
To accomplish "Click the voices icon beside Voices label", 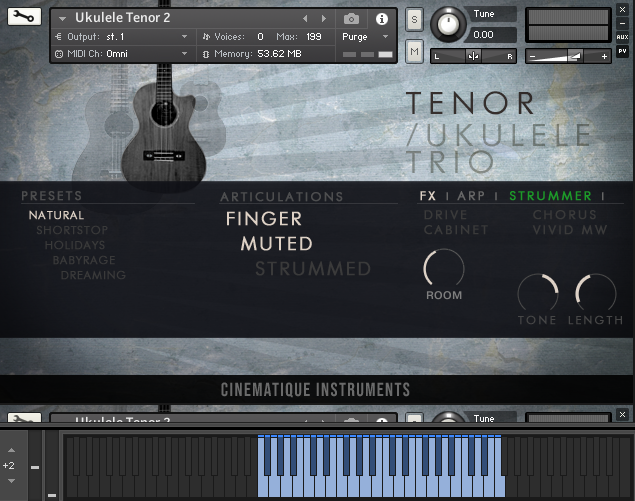I will tap(206, 37).
